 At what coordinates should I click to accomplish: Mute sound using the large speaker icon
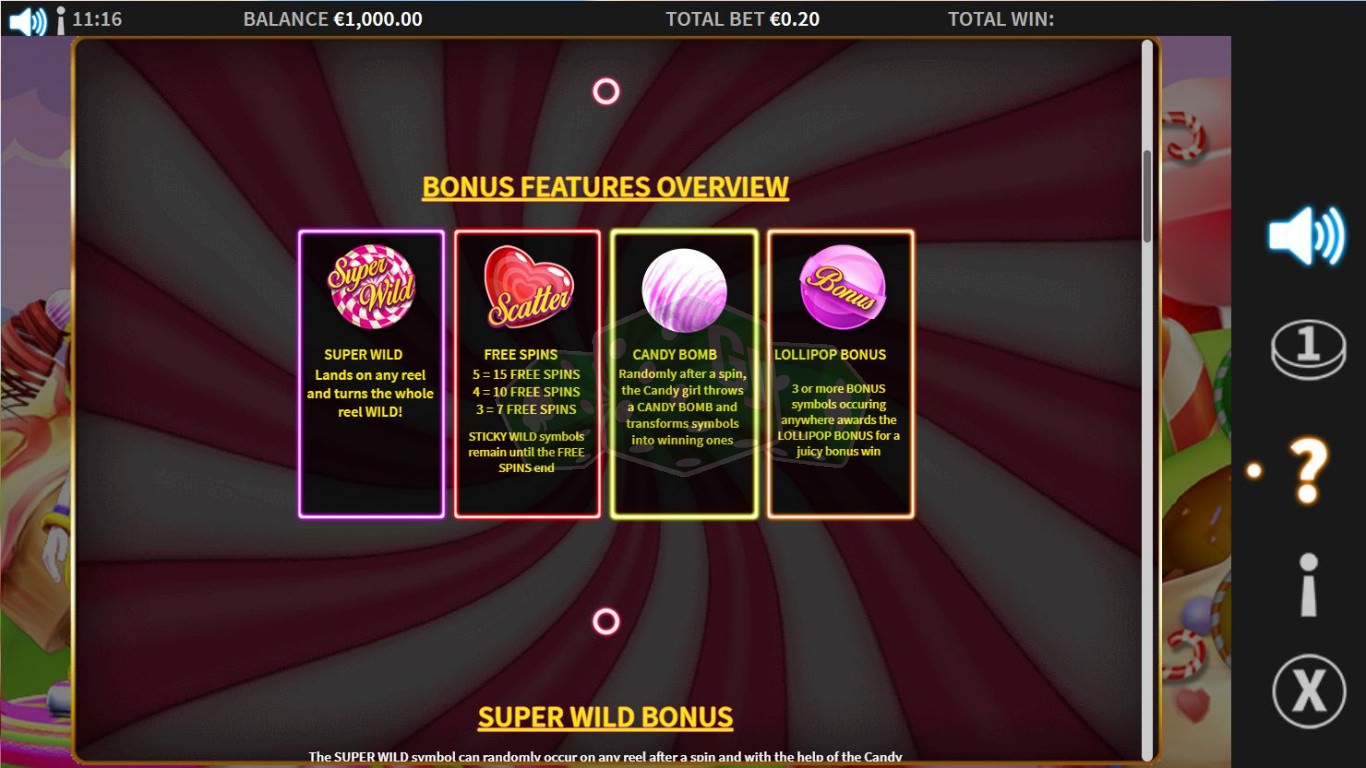[1307, 236]
